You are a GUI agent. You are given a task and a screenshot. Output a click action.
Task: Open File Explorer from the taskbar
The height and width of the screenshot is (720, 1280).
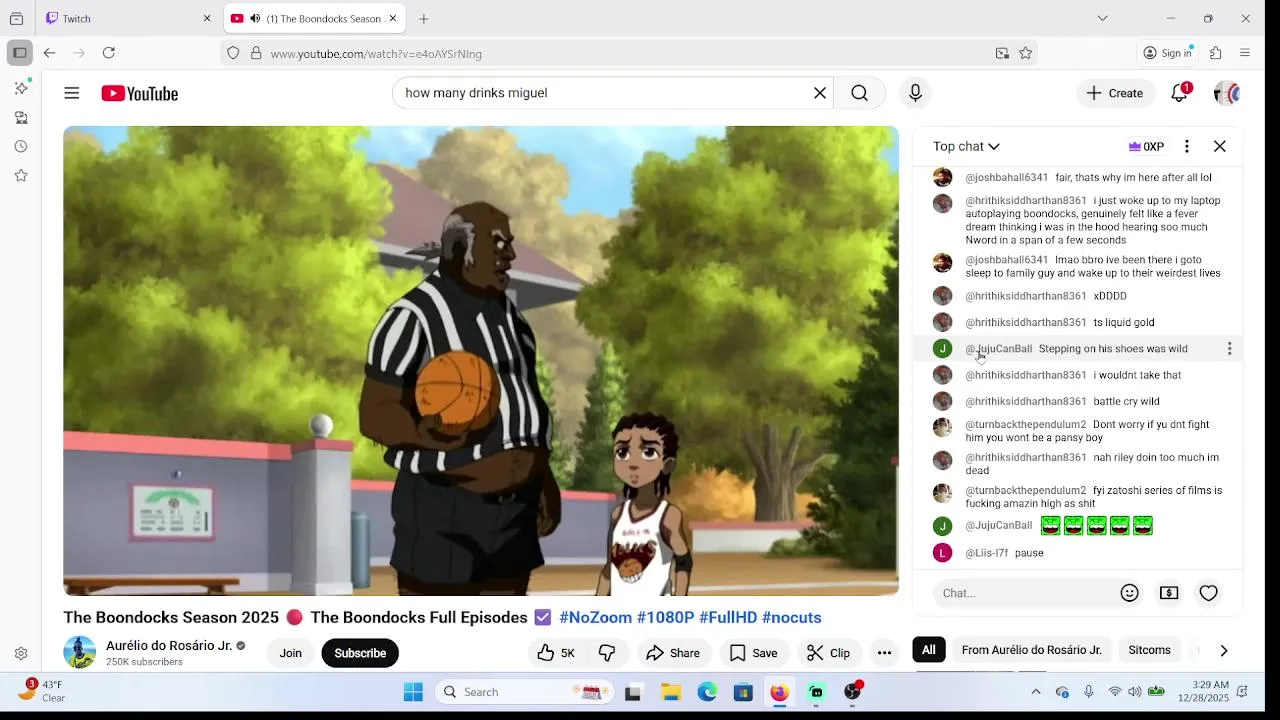click(671, 692)
